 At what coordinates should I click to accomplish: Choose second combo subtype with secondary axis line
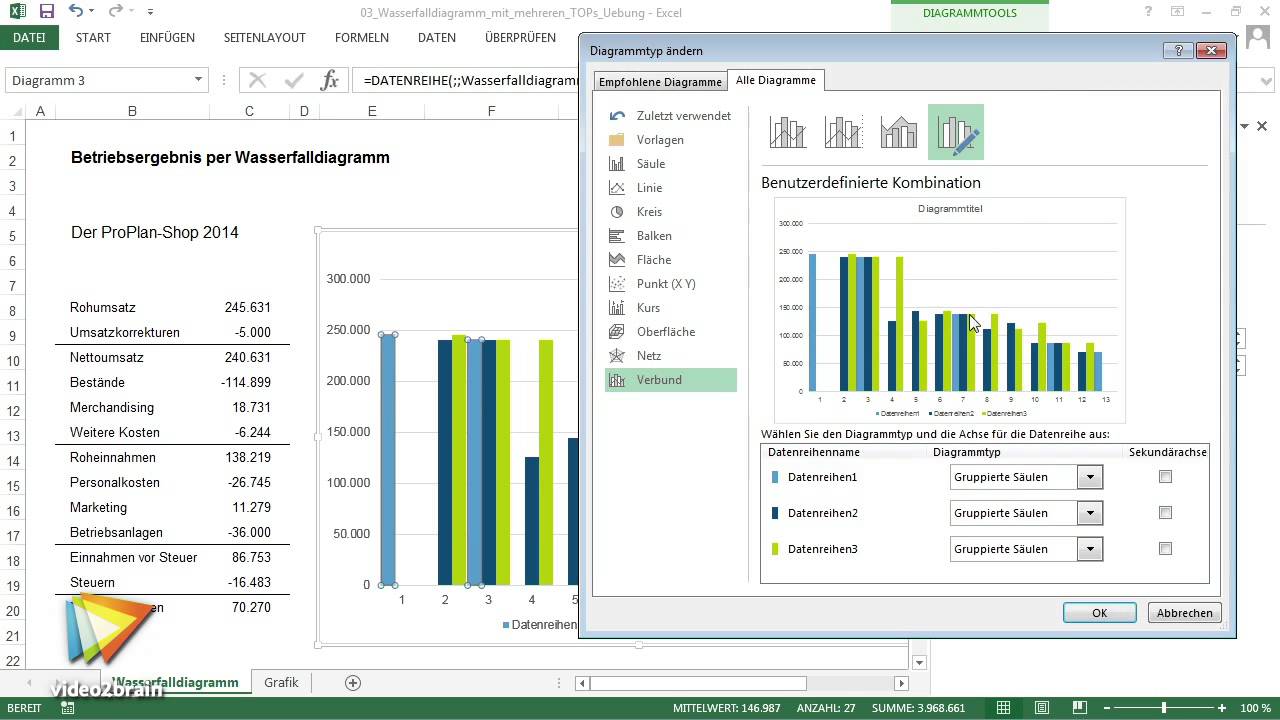[x=843, y=132]
